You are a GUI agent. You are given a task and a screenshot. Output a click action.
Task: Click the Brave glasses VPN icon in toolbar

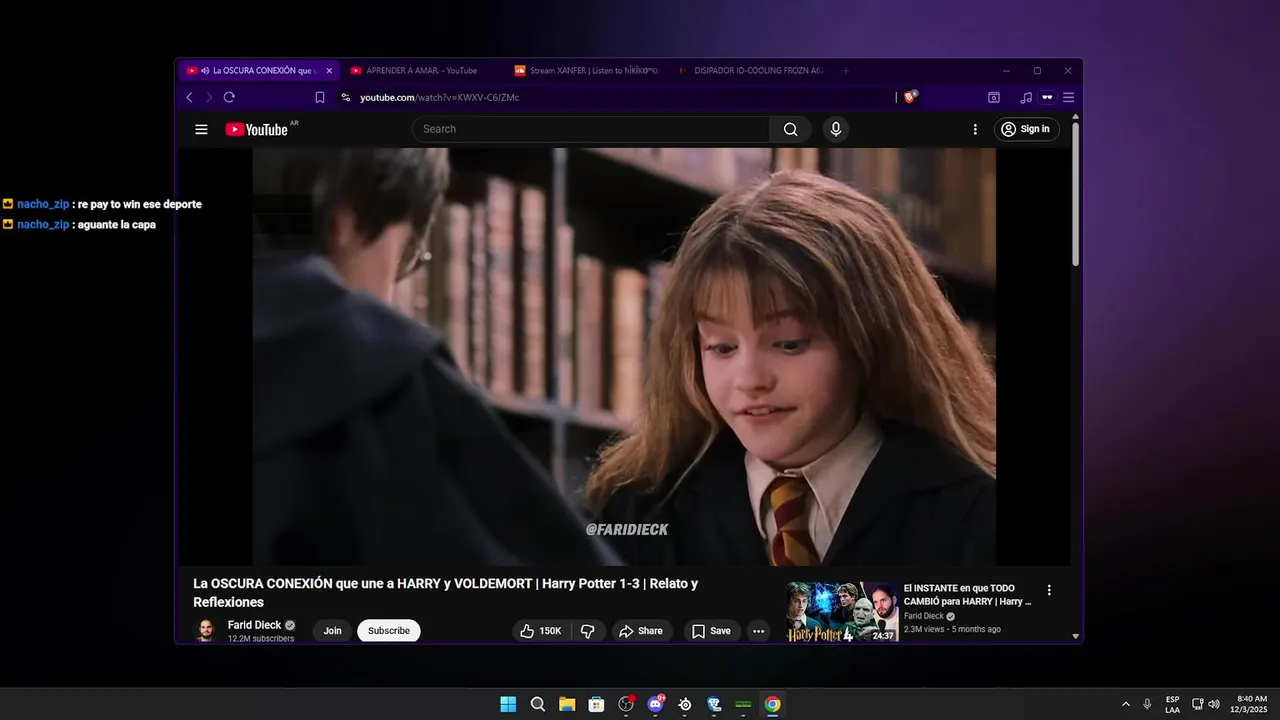pyautogui.click(x=1047, y=97)
